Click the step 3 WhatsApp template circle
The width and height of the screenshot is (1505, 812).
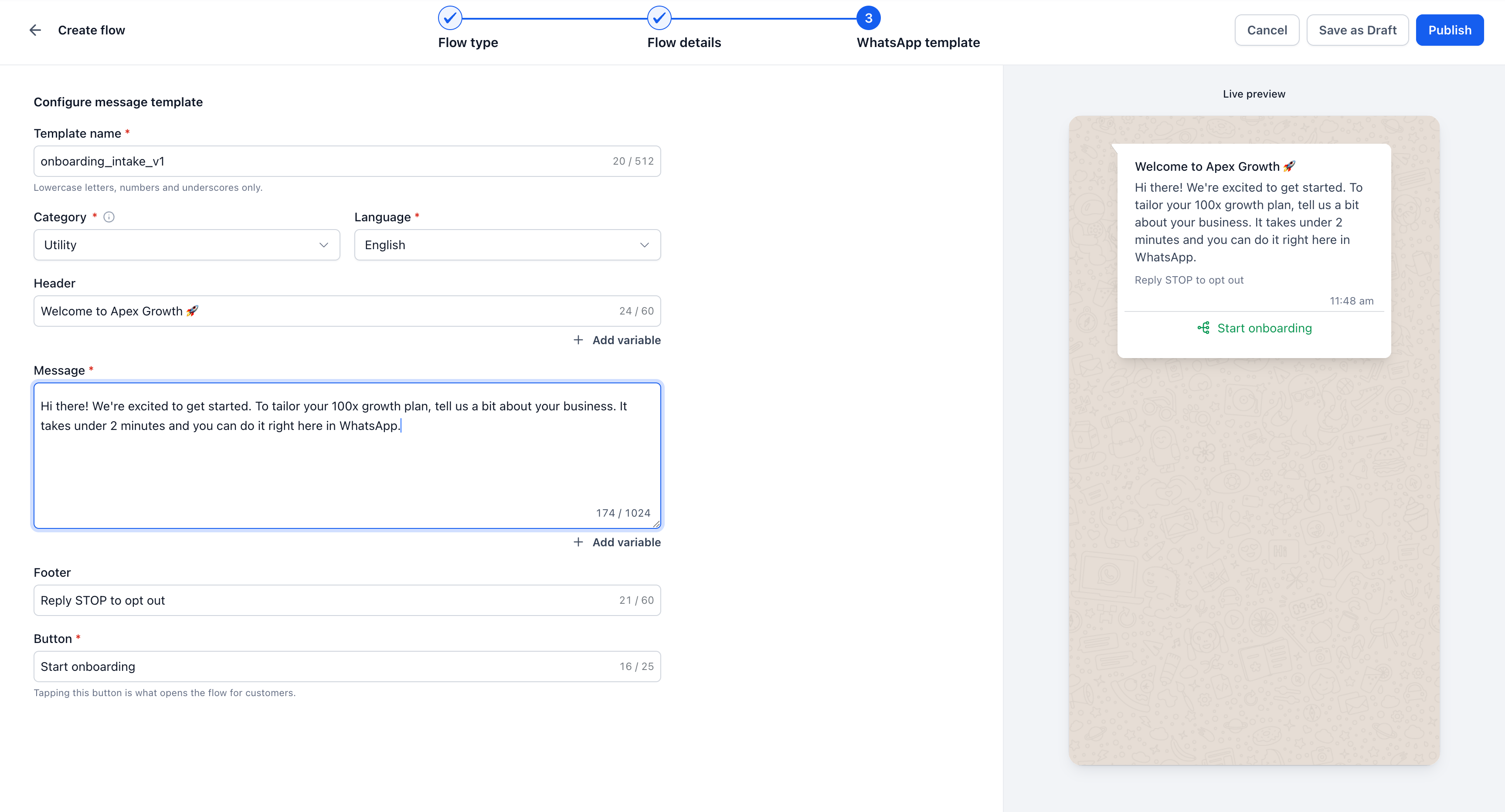[868, 18]
